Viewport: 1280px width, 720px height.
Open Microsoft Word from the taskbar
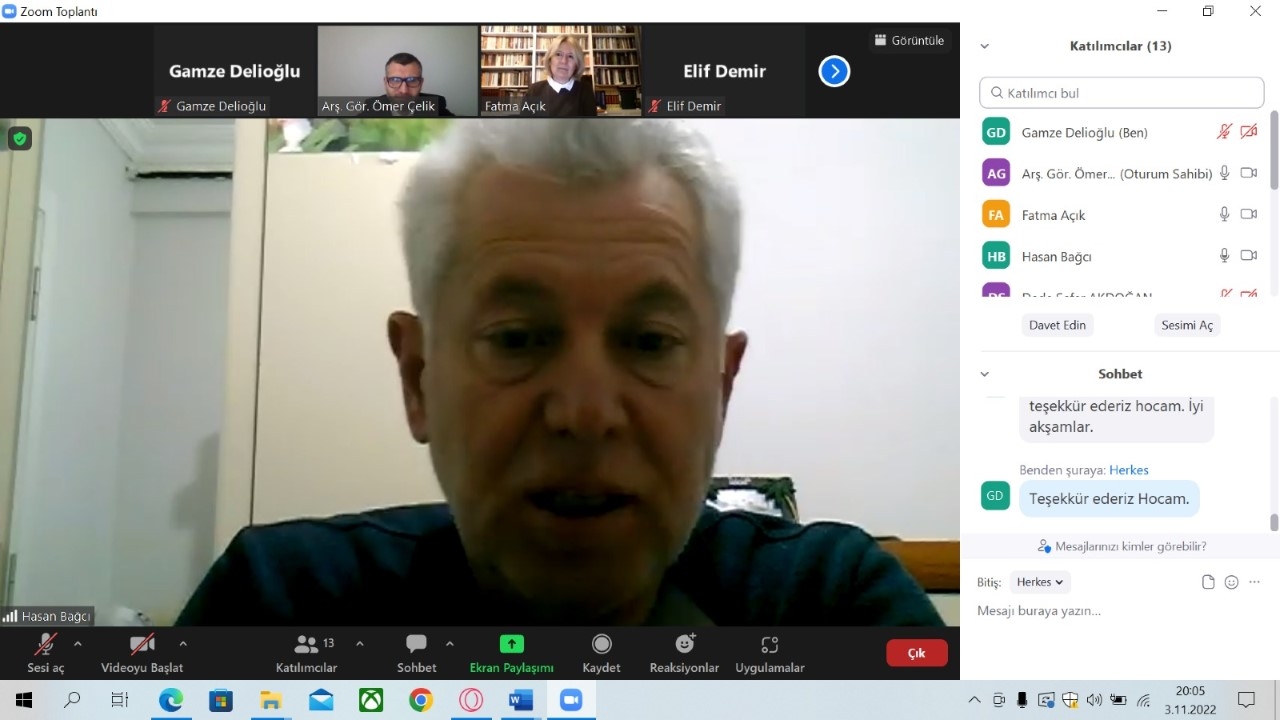click(521, 700)
